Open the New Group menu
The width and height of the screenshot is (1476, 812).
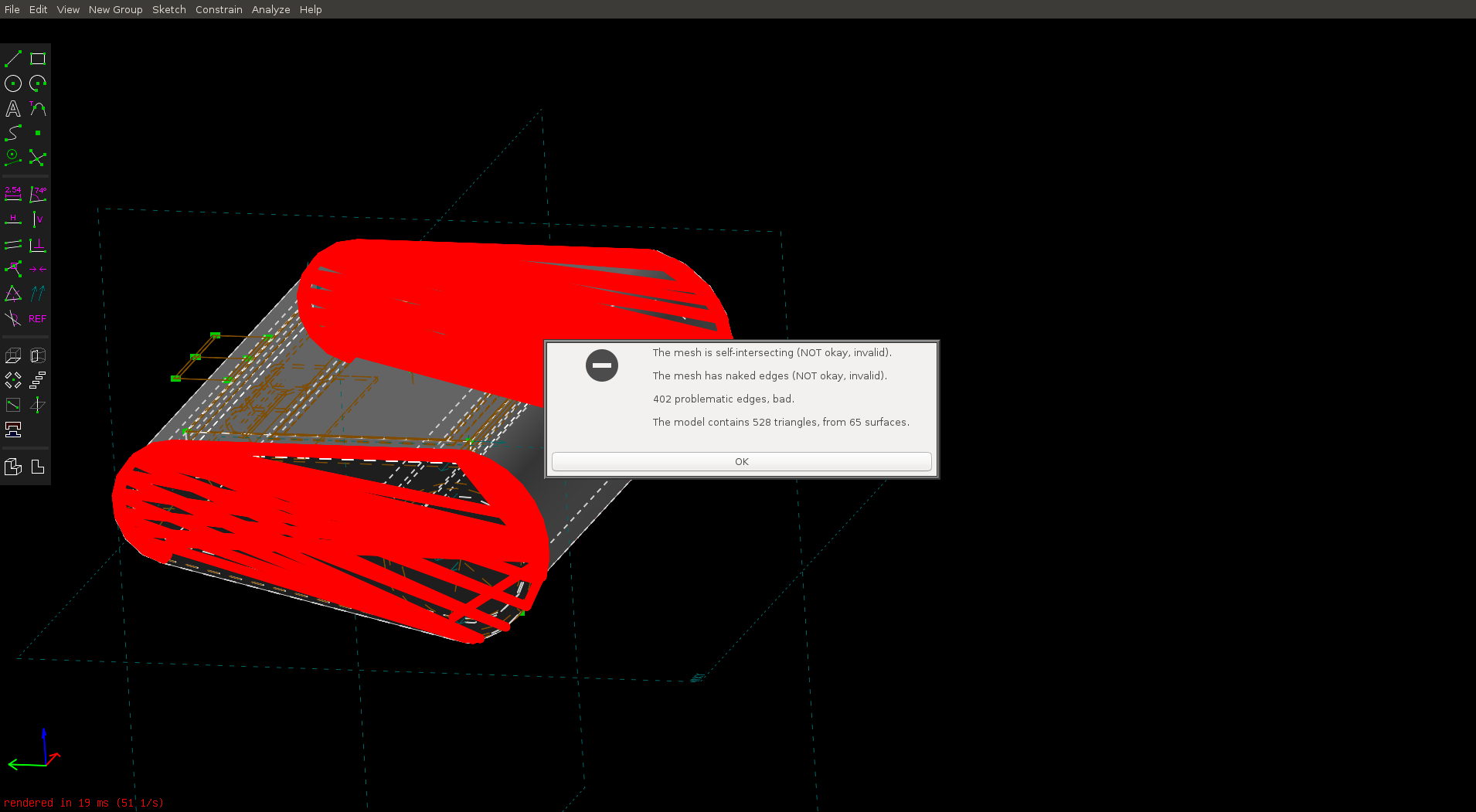click(x=115, y=9)
